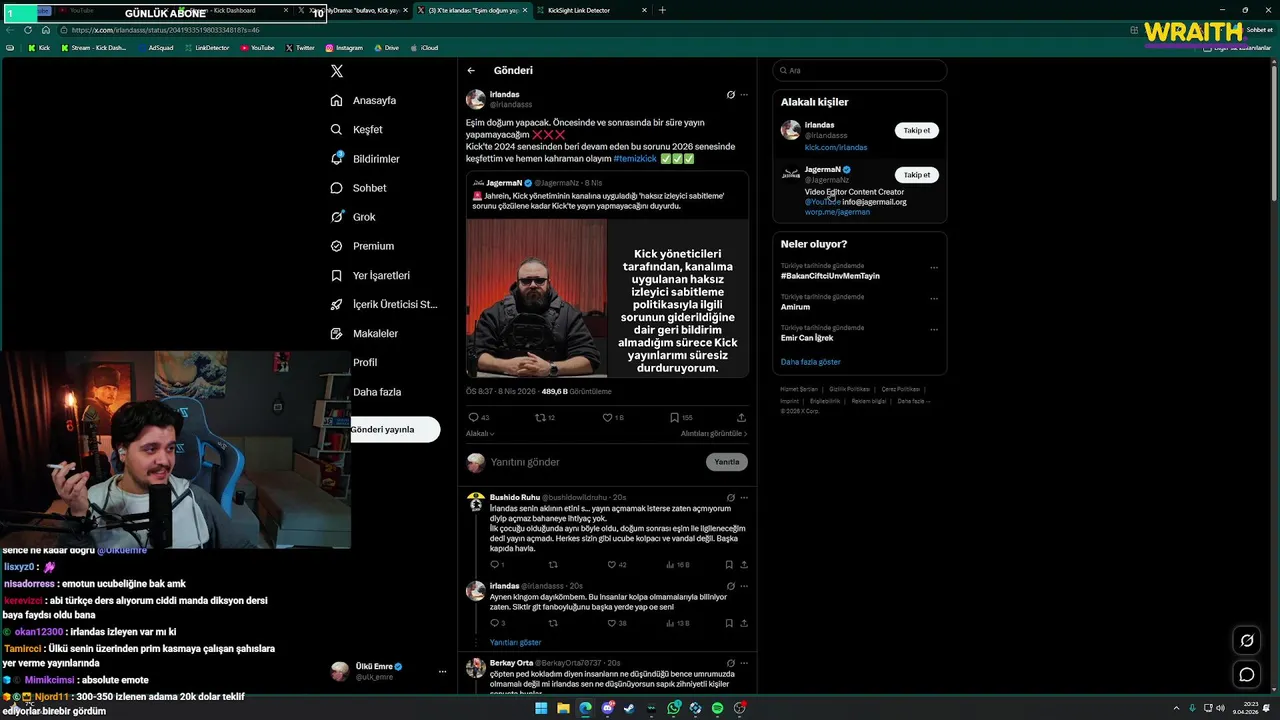Open Windows Start menu
This screenshot has width=1280, height=720.
coord(541,708)
